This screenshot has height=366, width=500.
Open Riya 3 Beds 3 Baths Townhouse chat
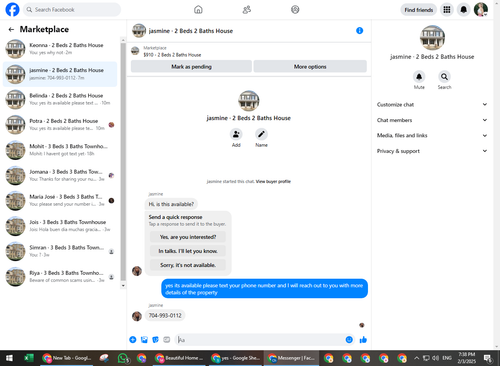pyautogui.click(x=60, y=276)
